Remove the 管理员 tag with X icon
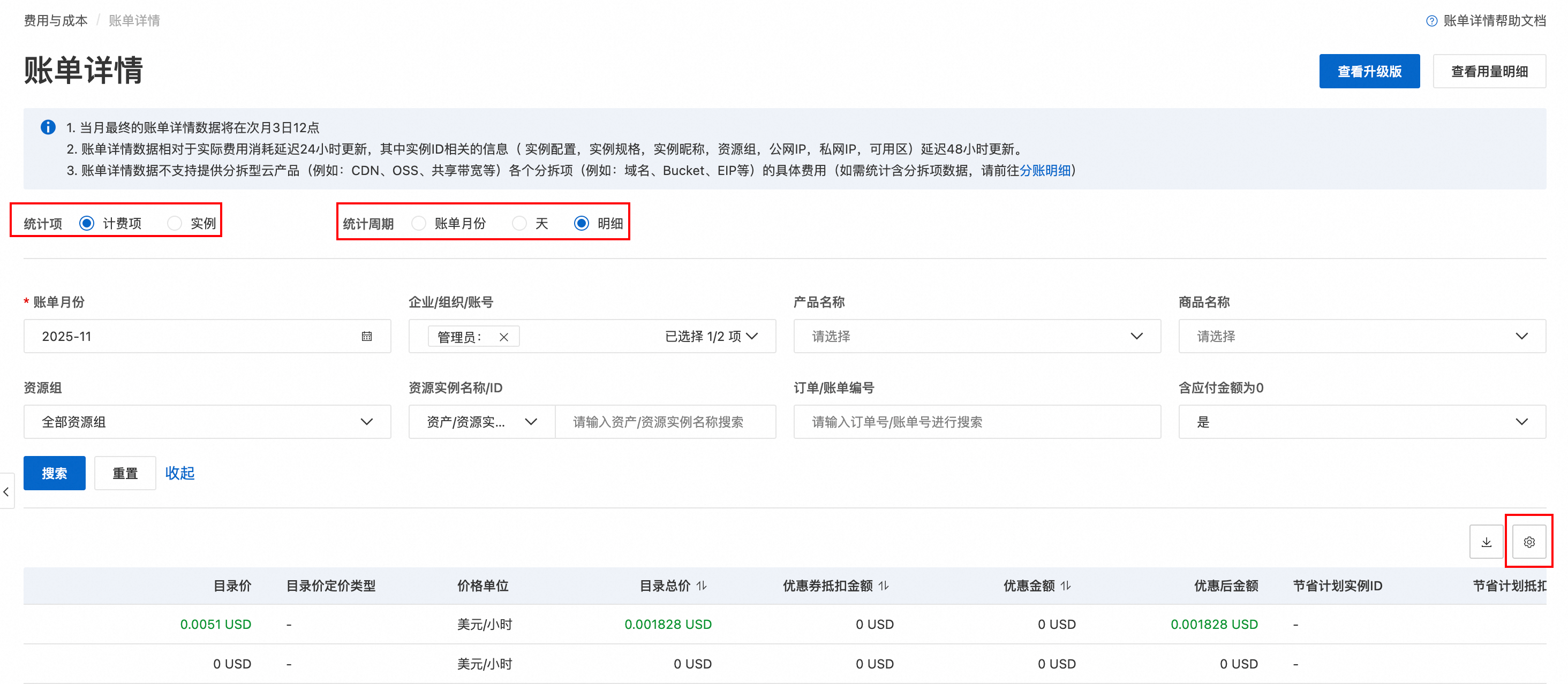This screenshot has height=684, width=1568. coord(503,337)
